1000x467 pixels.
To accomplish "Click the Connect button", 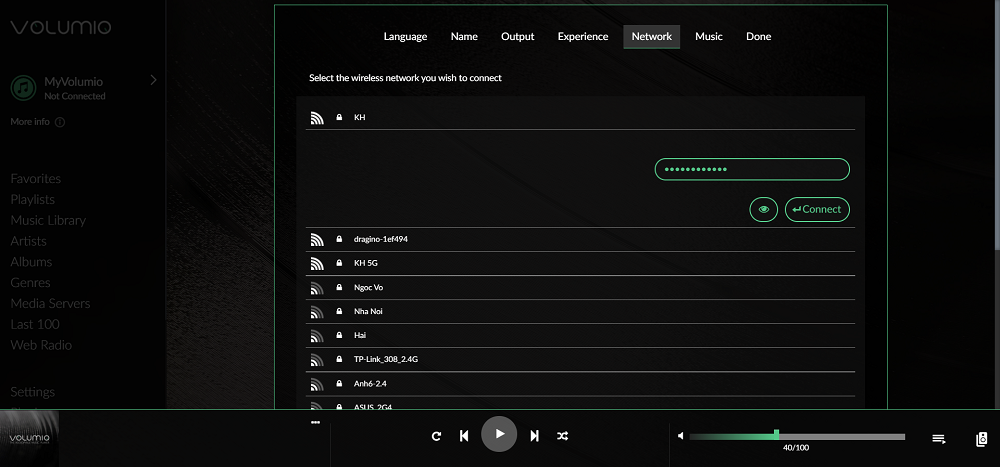I will coord(817,209).
